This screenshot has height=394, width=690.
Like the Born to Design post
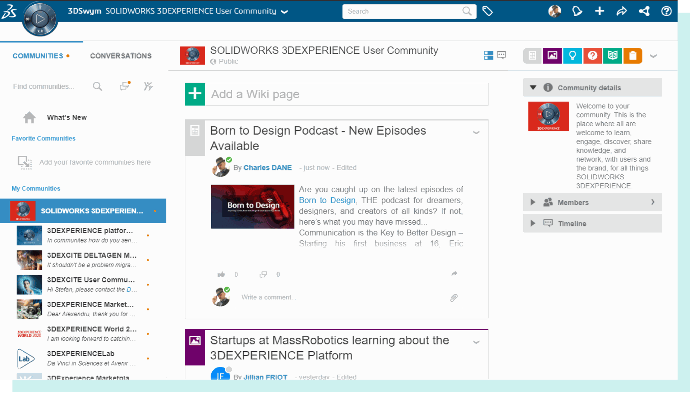coord(221,274)
